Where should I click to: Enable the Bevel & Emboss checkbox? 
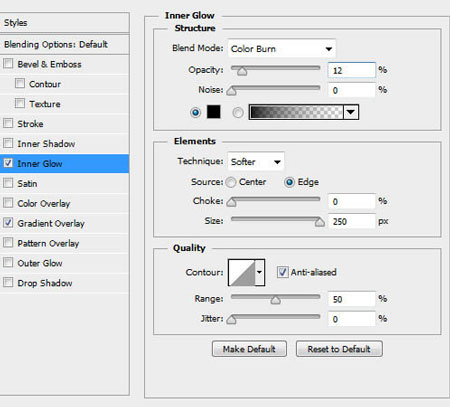click(x=8, y=64)
